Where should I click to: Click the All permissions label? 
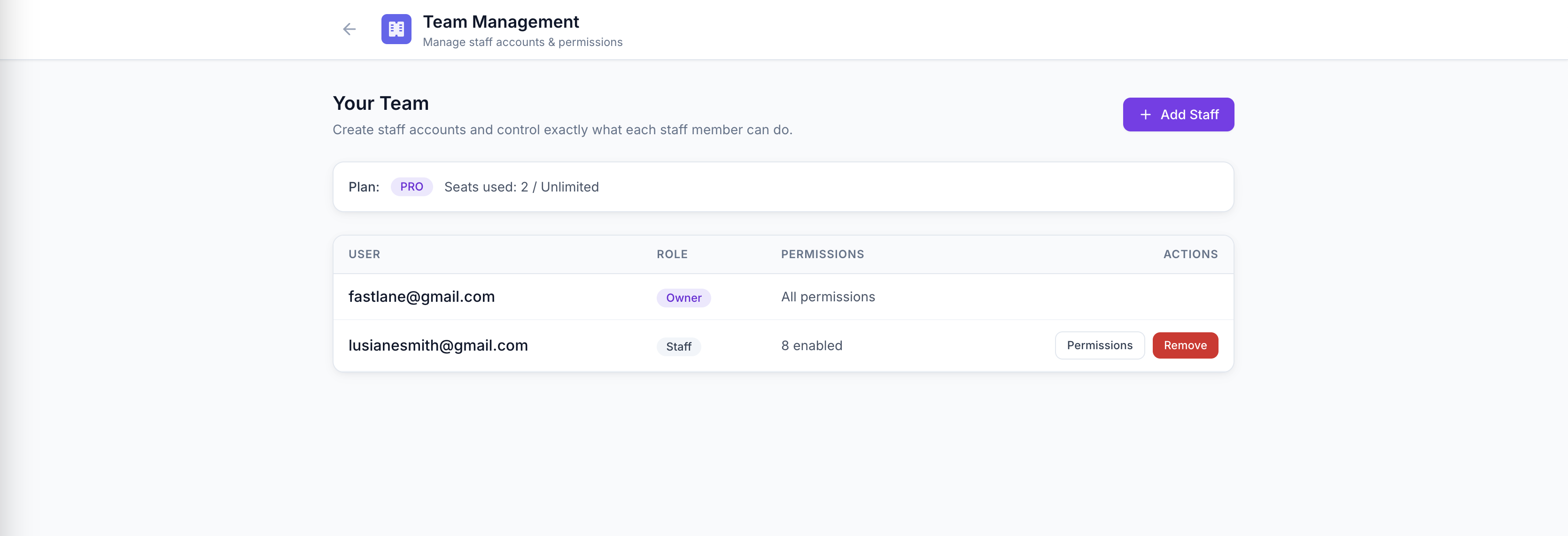point(828,296)
